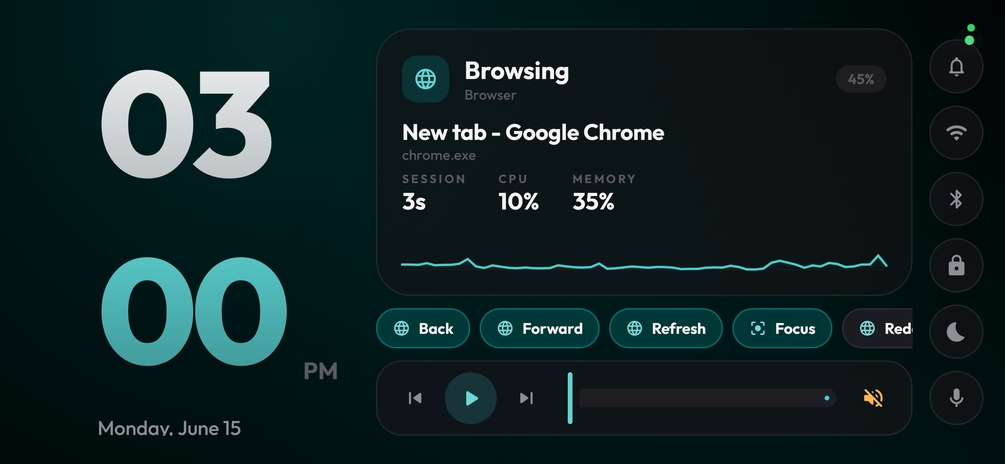The width and height of the screenshot is (1005, 464).
Task: Click the partially visible Redo chip
Action: [x=877, y=328]
